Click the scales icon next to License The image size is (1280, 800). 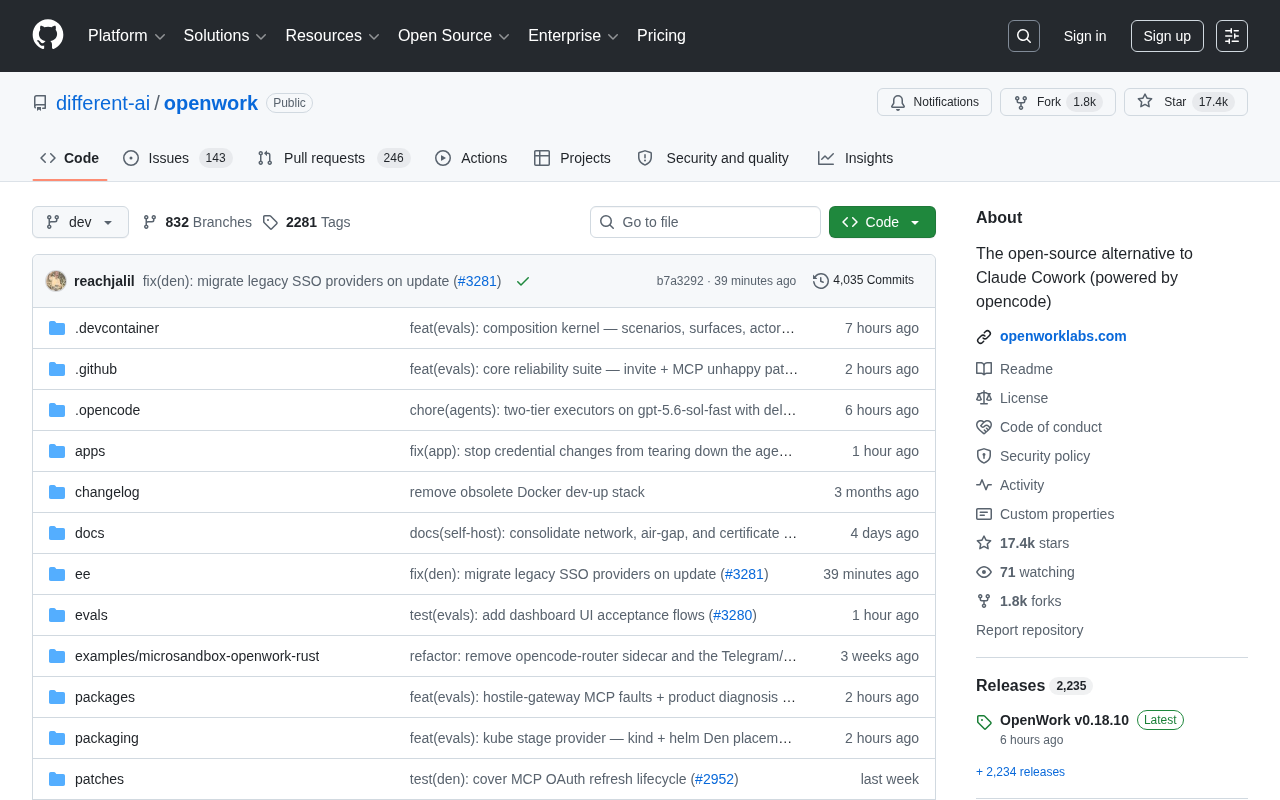pyautogui.click(x=984, y=398)
